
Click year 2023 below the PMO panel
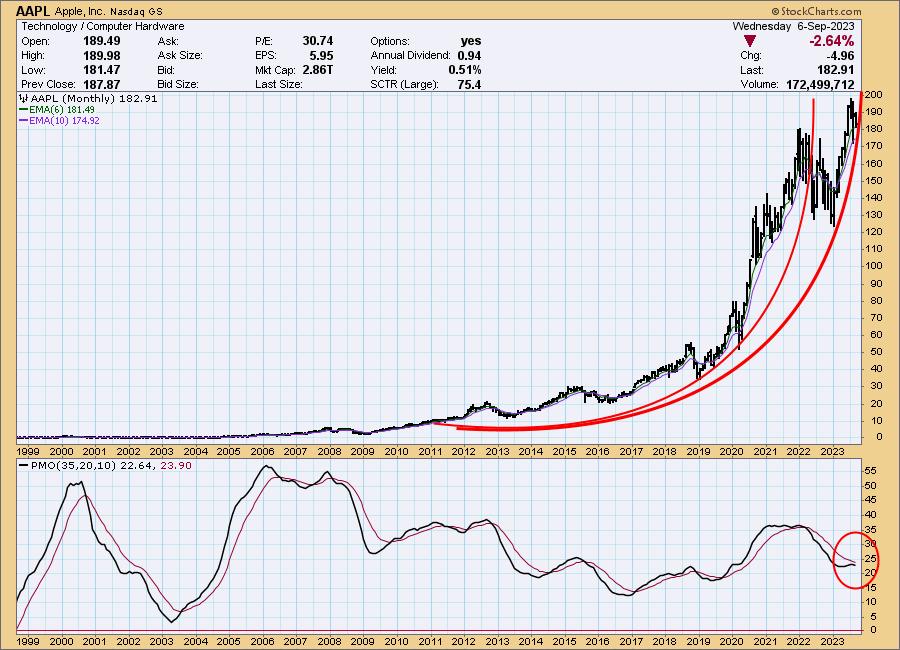pyautogui.click(x=832, y=641)
